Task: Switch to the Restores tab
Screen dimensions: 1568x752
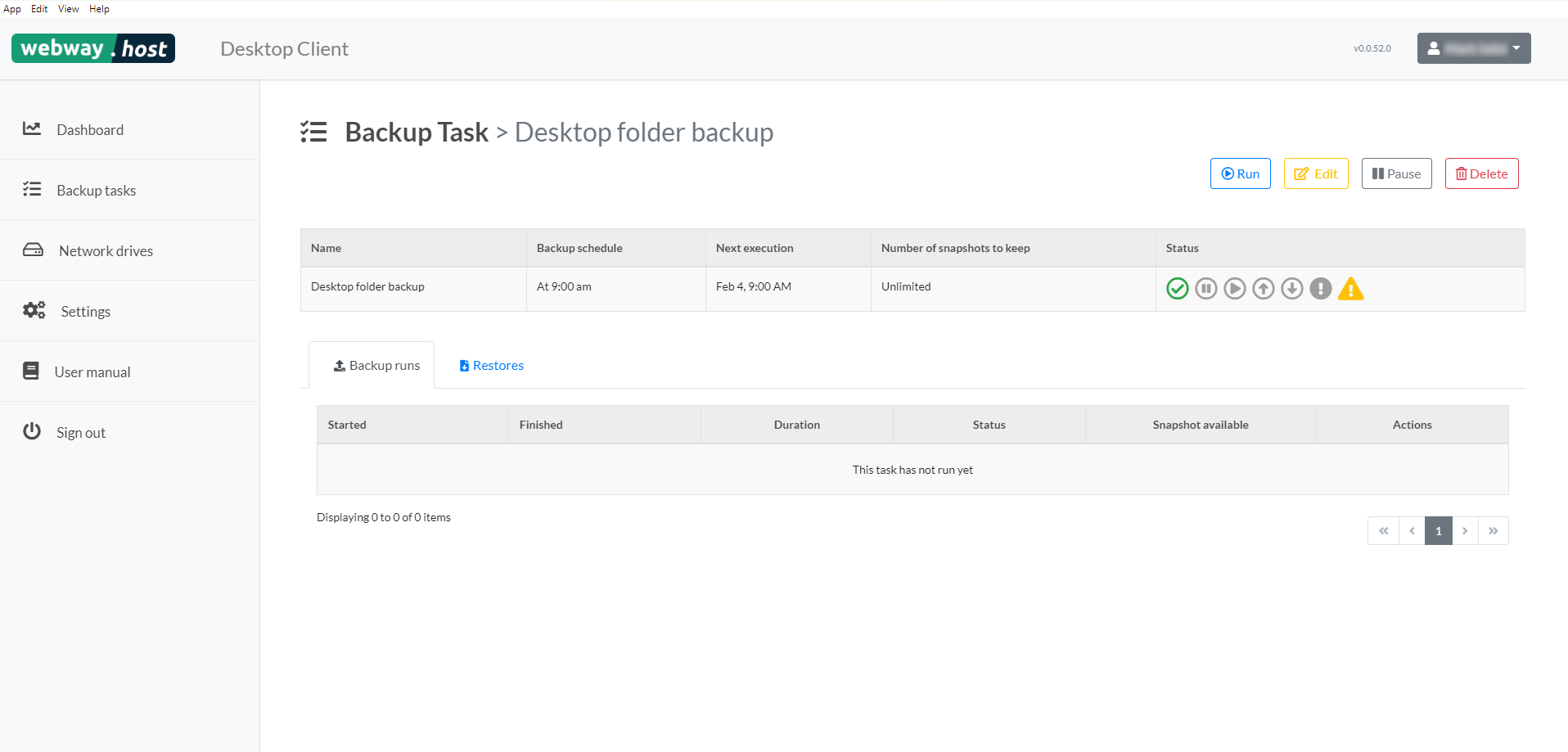Action: (x=490, y=365)
